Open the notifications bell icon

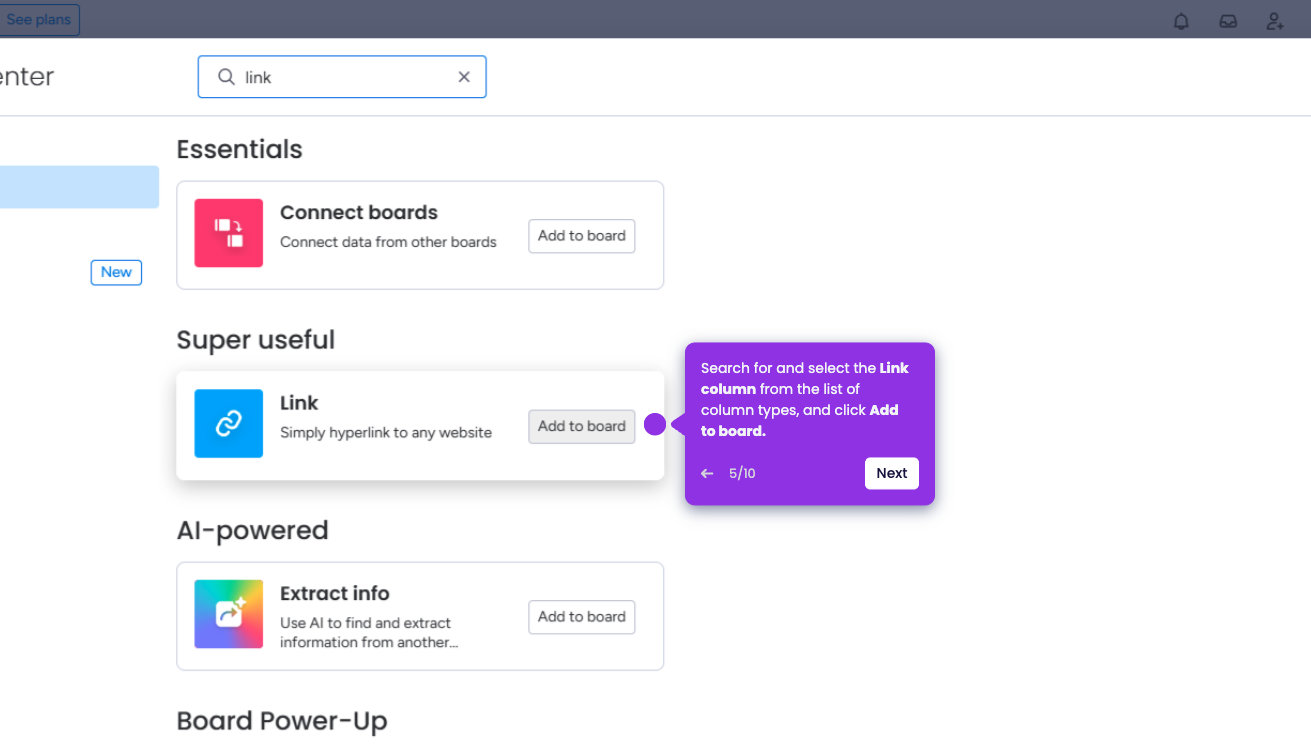point(1181,21)
